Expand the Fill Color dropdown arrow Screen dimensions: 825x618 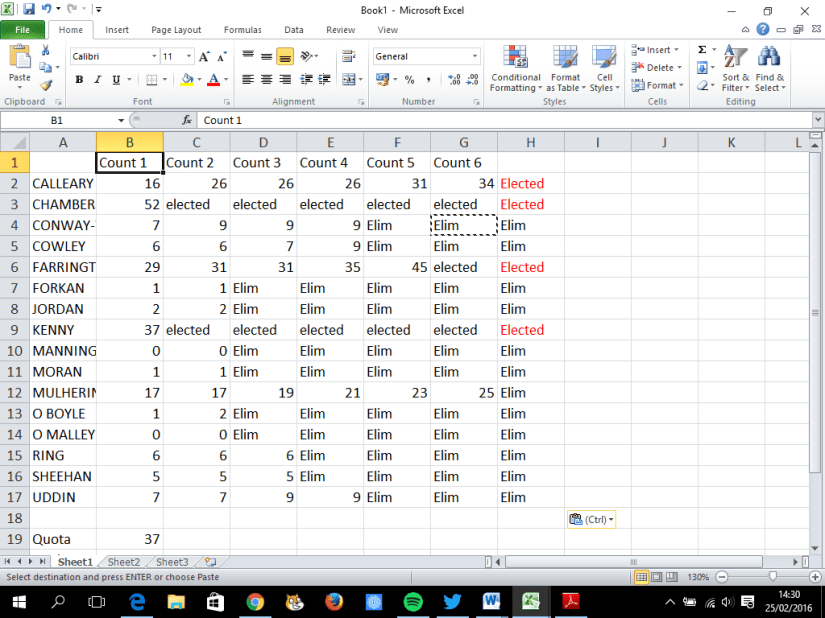[x=198, y=78]
